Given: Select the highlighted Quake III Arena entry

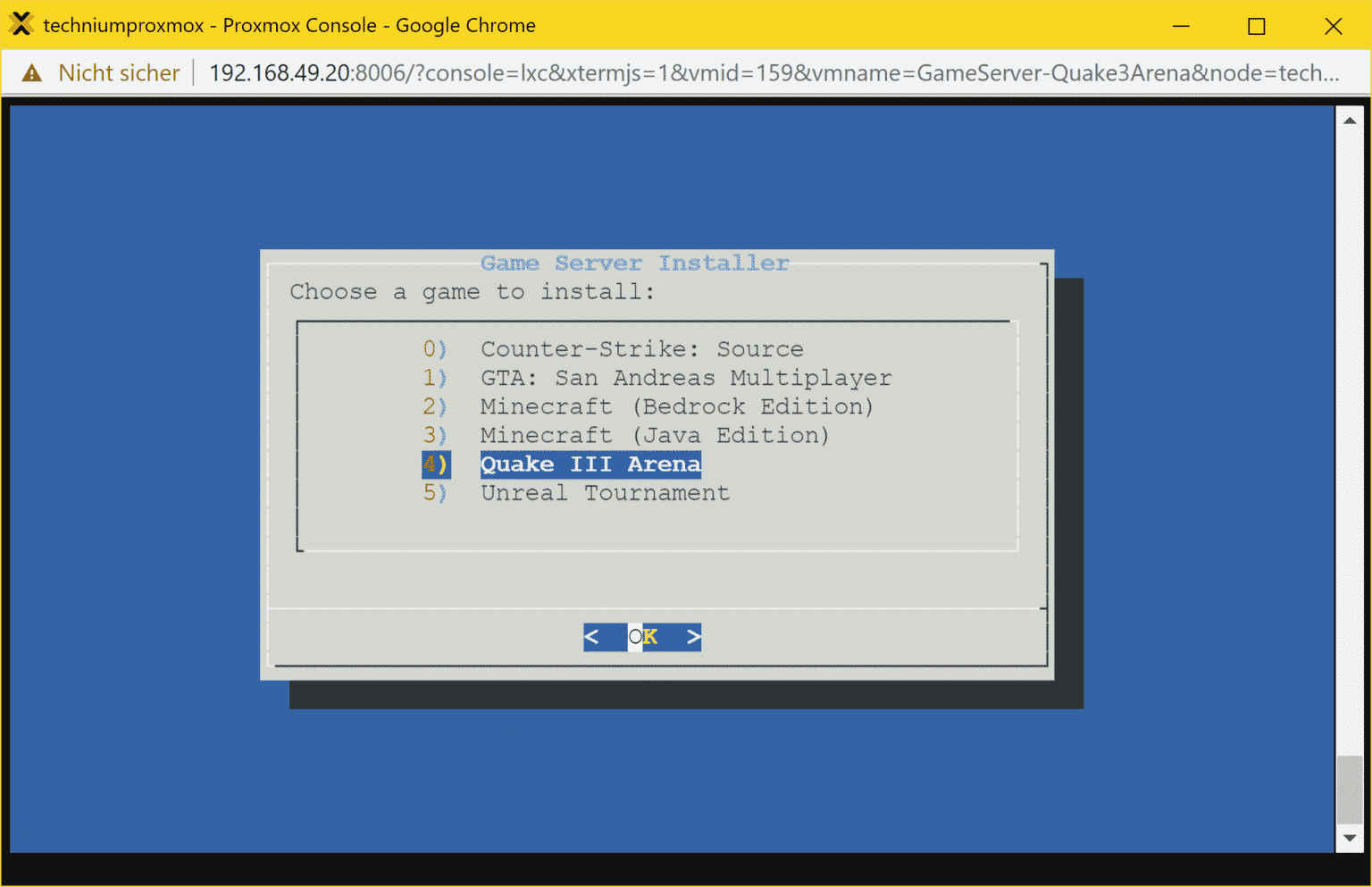Looking at the screenshot, I should (x=590, y=464).
